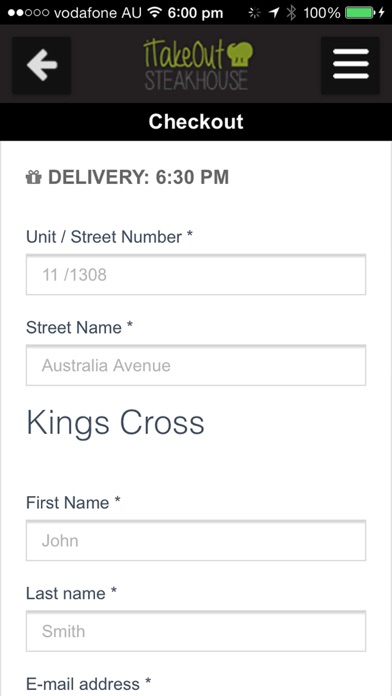Tap the Street Name label
The image size is (392, 696).
(x=79, y=328)
